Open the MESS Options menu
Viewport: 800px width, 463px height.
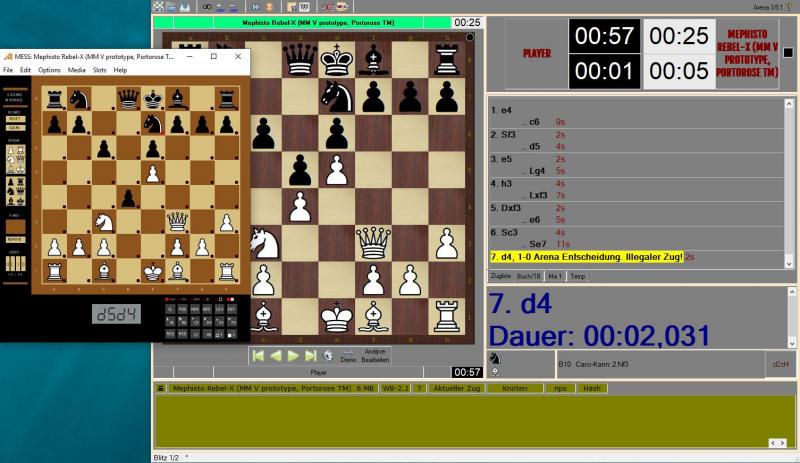point(49,70)
